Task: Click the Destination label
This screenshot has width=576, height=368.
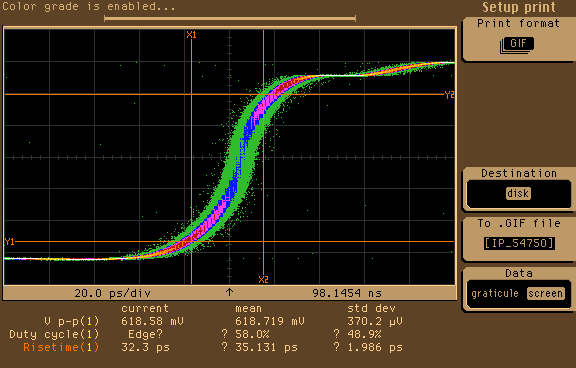Action: [519, 173]
